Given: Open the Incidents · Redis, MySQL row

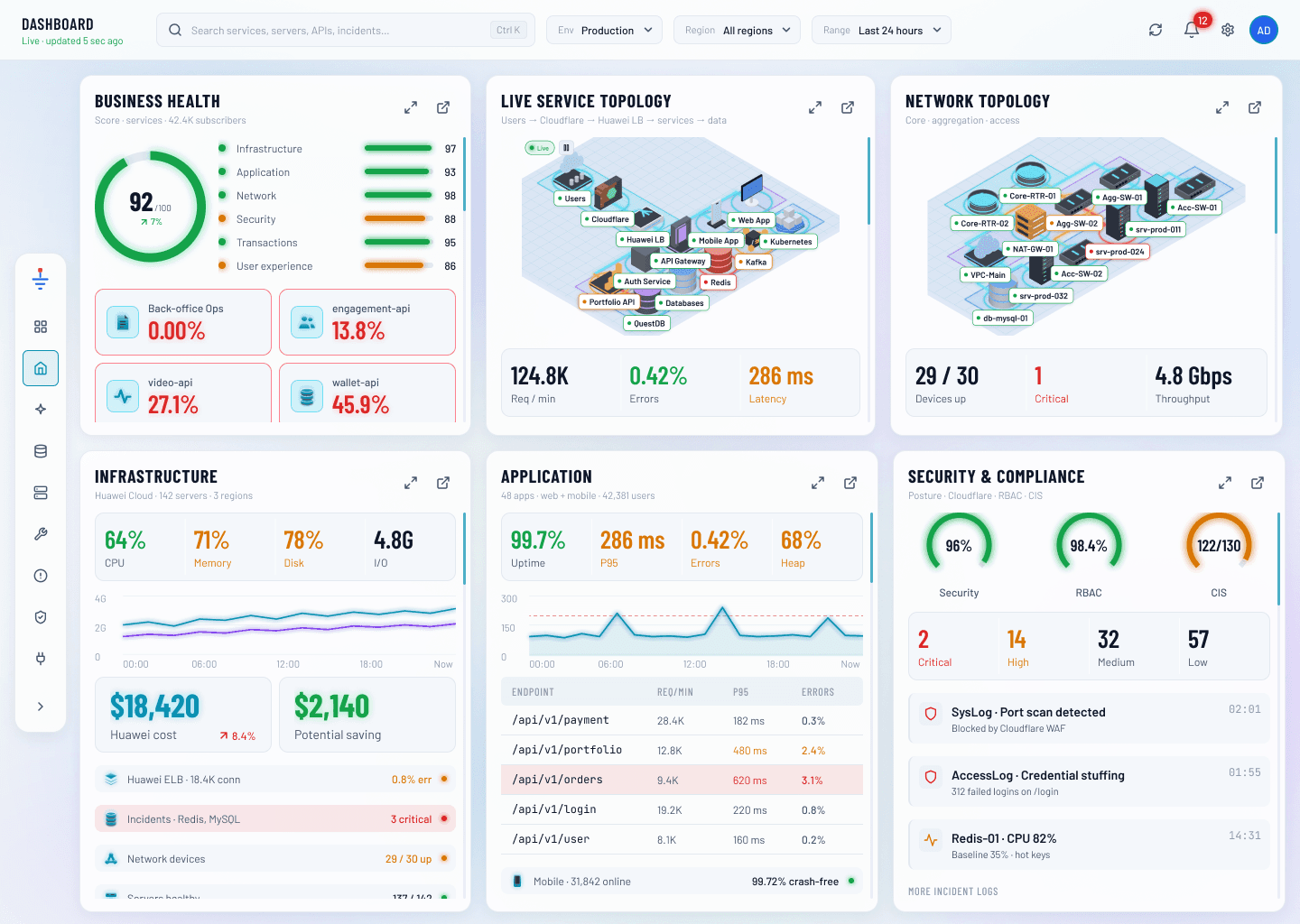Looking at the screenshot, I should (275, 819).
